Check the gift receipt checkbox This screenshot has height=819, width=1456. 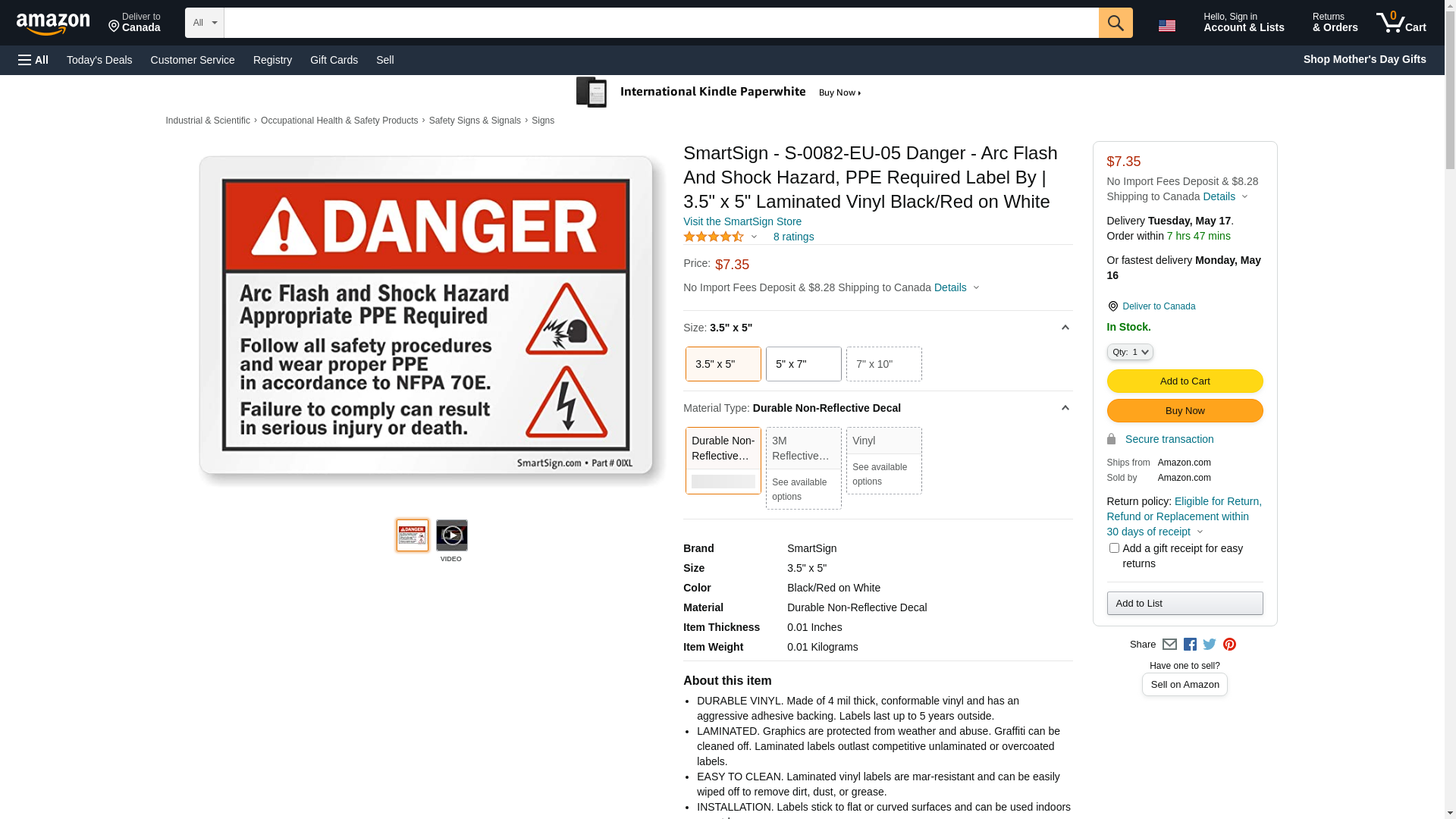tap(1114, 548)
